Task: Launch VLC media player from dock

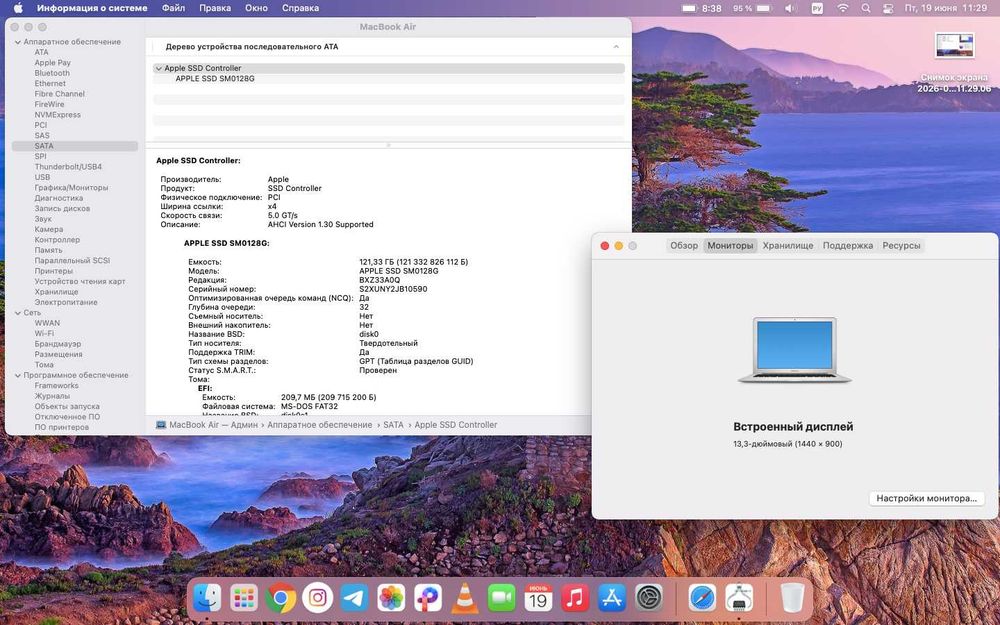Action: [x=465, y=598]
